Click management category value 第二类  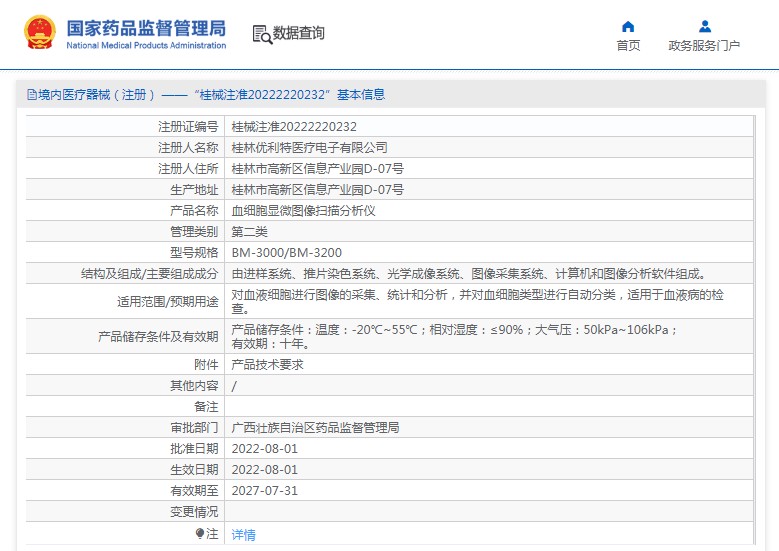[249, 232]
